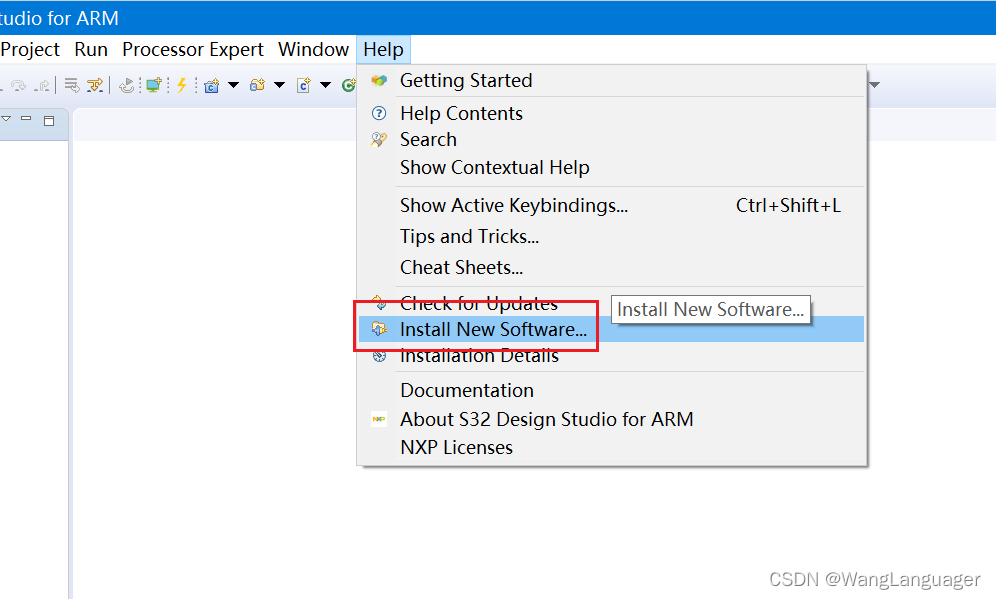Click the Getting Started cube icon
Image resolution: width=996 pixels, height=599 pixels.
point(379,81)
